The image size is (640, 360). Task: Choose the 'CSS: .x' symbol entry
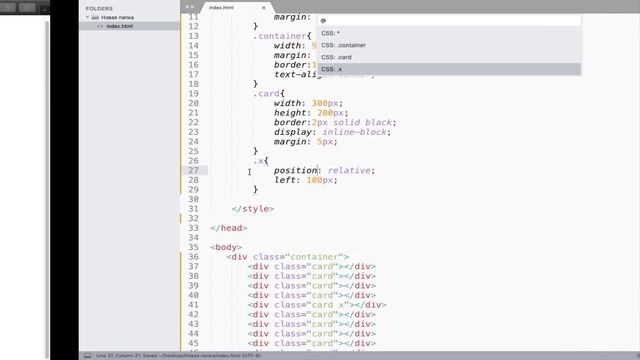coord(449,69)
